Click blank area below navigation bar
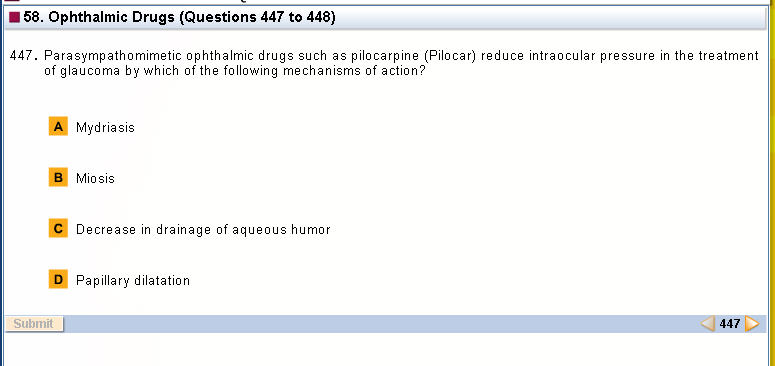Image resolution: width=775 pixels, height=366 pixels. 386,350
